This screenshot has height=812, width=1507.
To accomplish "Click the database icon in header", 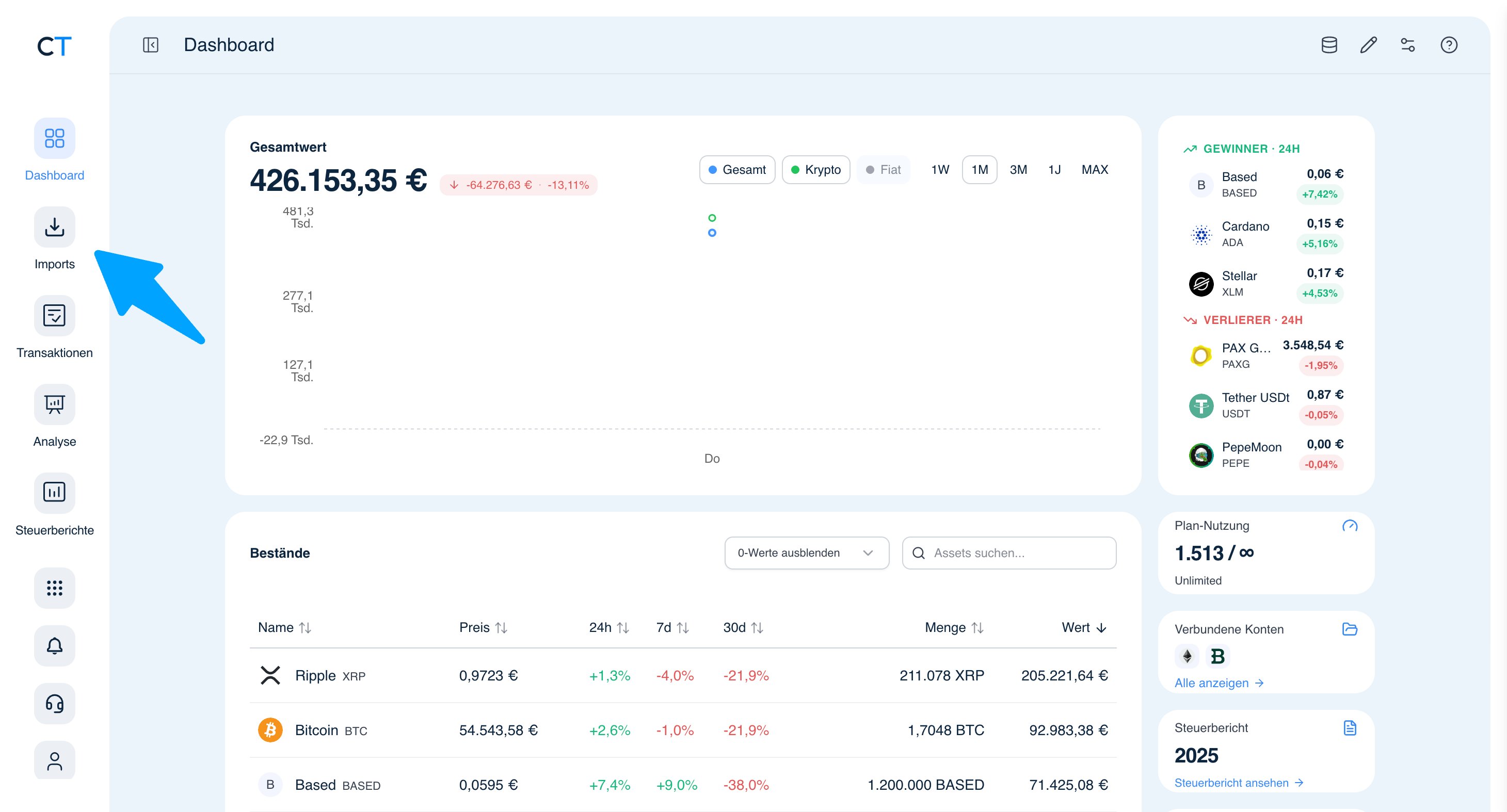I will click(1329, 45).
